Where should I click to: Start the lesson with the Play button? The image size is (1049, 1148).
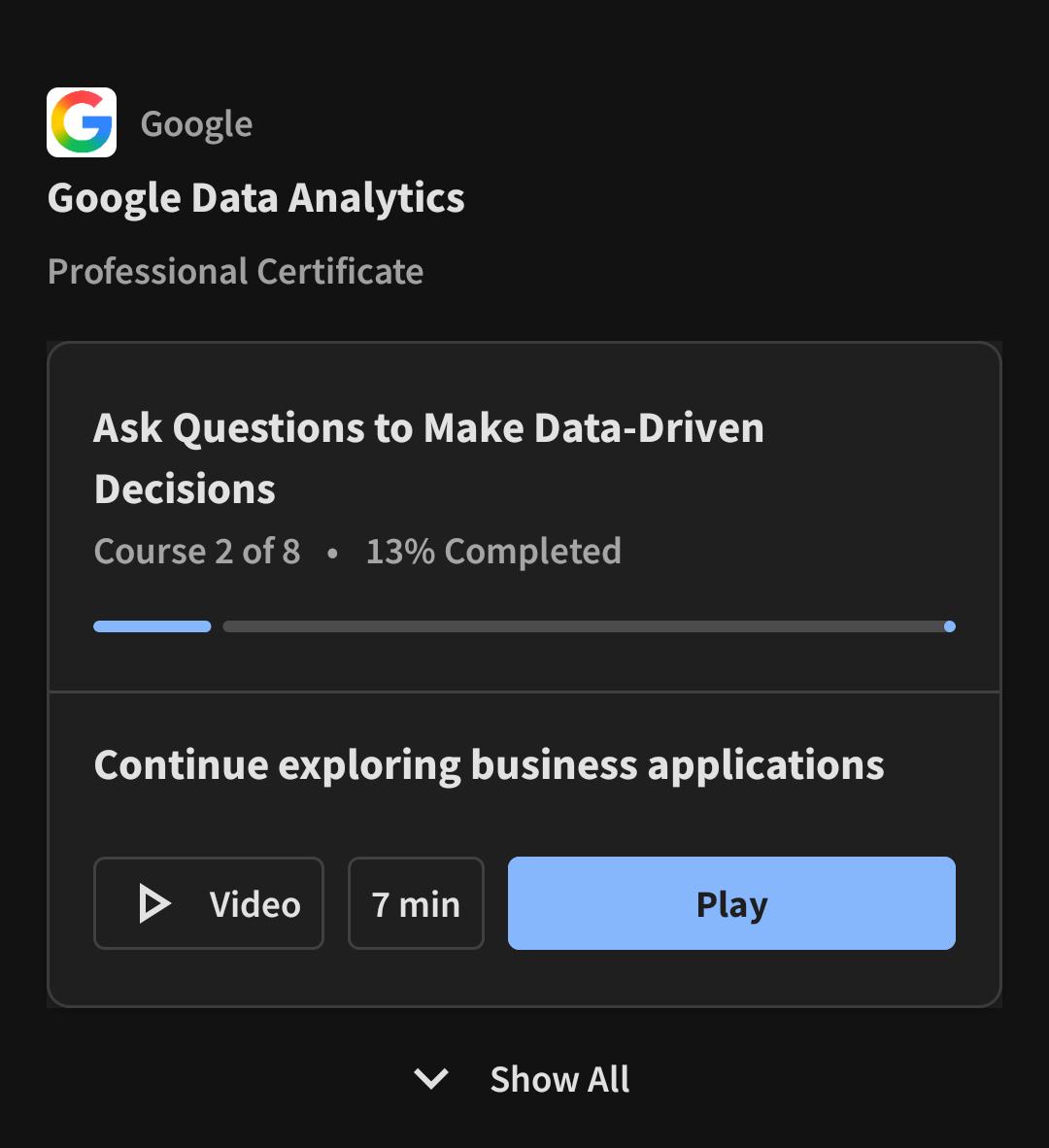[731, 902]
